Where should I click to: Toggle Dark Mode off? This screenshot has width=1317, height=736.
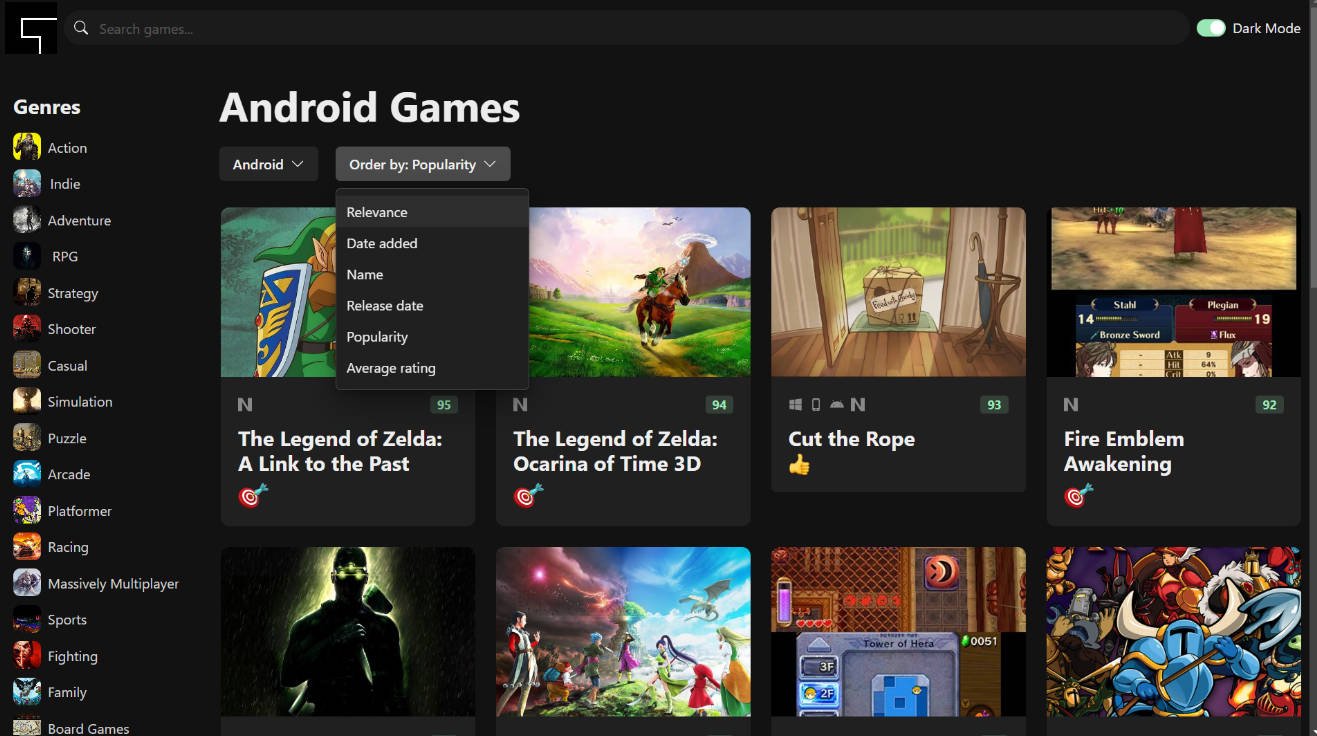tap(1211, 28)
